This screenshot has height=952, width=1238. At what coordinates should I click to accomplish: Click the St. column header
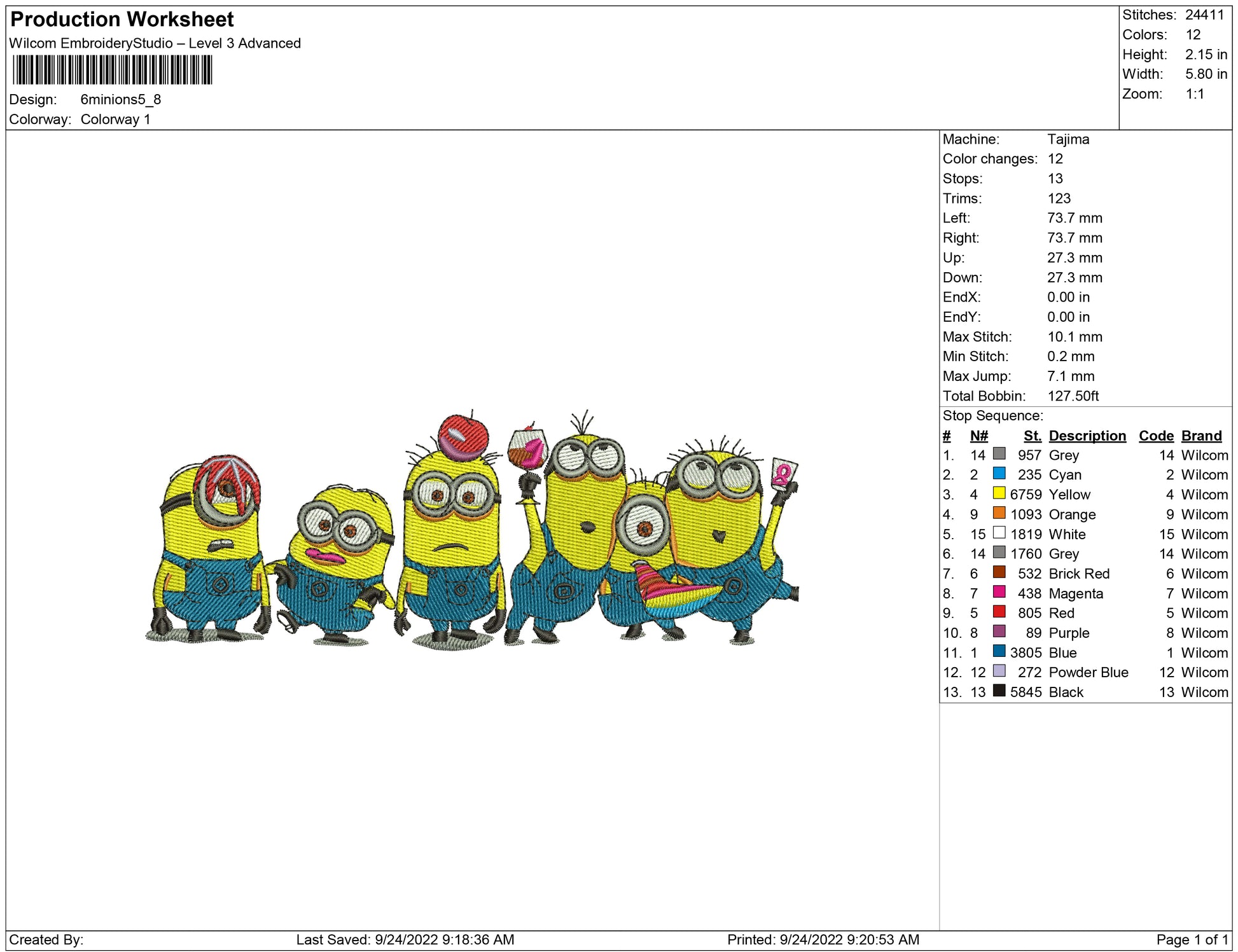pos(1032,436)
